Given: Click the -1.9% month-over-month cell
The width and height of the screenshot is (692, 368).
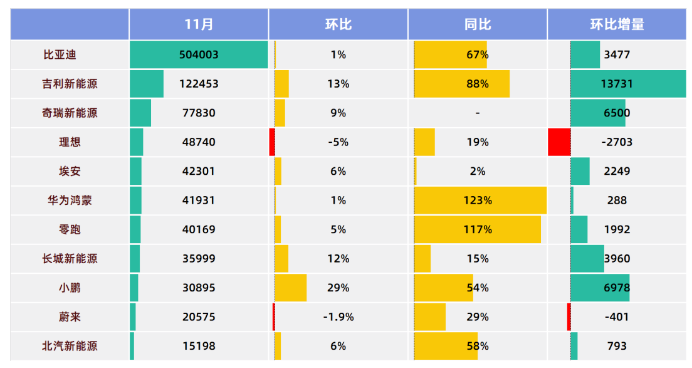Looking at the screenshot, I should click(x=338, y=317).
